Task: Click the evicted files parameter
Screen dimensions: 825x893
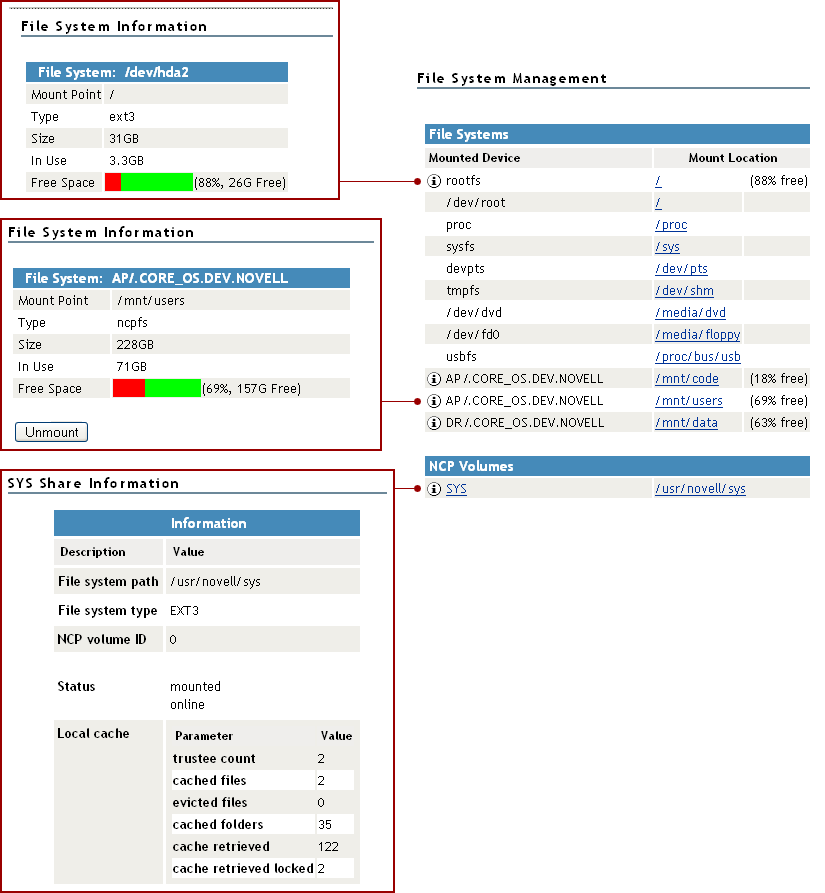Action: coord(210,803)
